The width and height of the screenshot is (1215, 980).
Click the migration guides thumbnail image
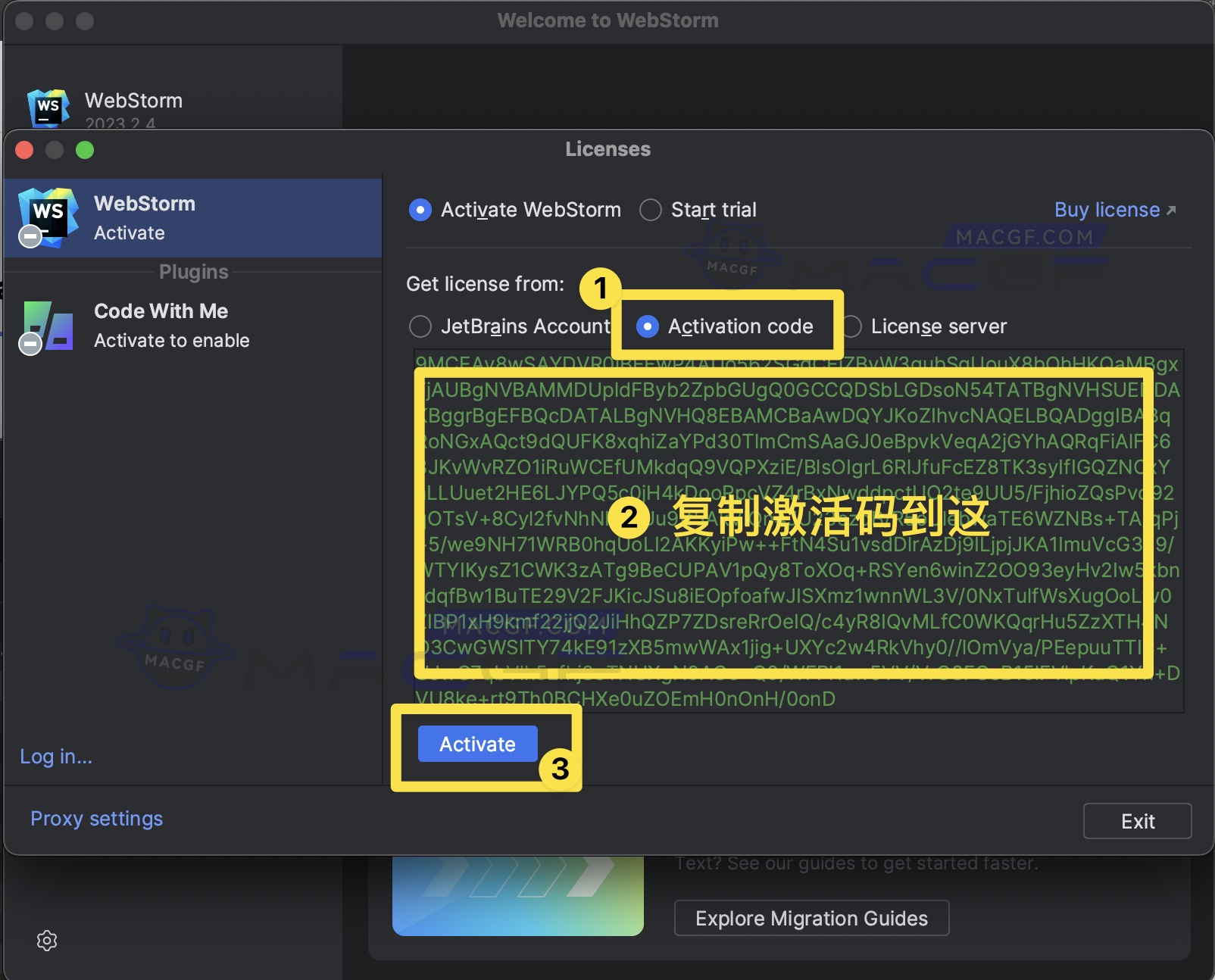(x=517, y=897)
